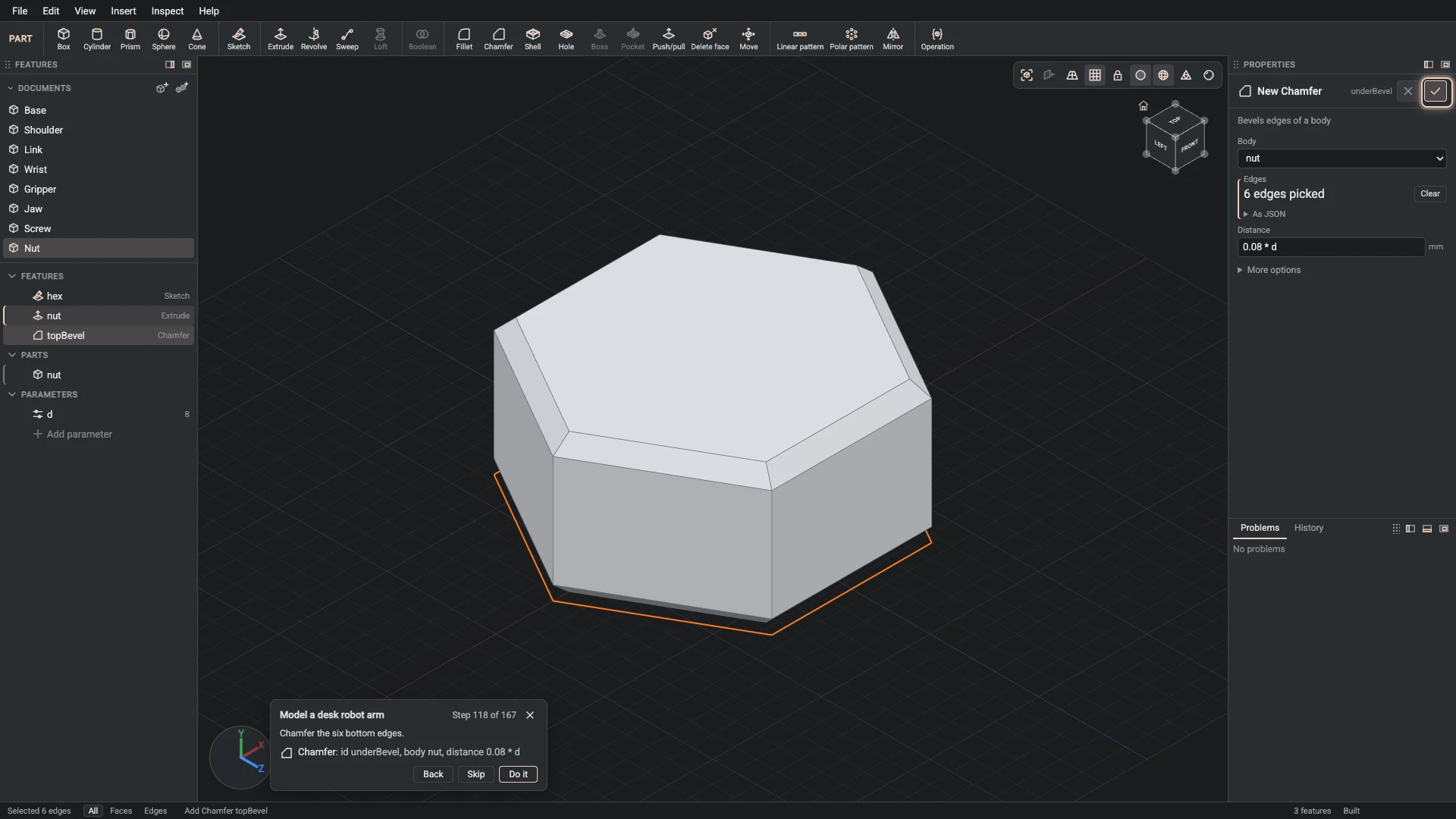Toggle perspective view in viewport toolbar
1456x819 pixels.
(x=1072, y=75)
